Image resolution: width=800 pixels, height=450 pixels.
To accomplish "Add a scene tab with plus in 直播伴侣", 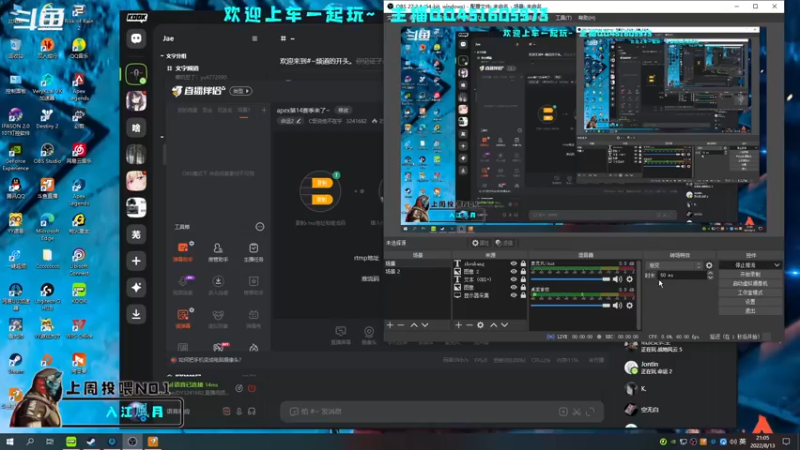I will pos(264,110).
